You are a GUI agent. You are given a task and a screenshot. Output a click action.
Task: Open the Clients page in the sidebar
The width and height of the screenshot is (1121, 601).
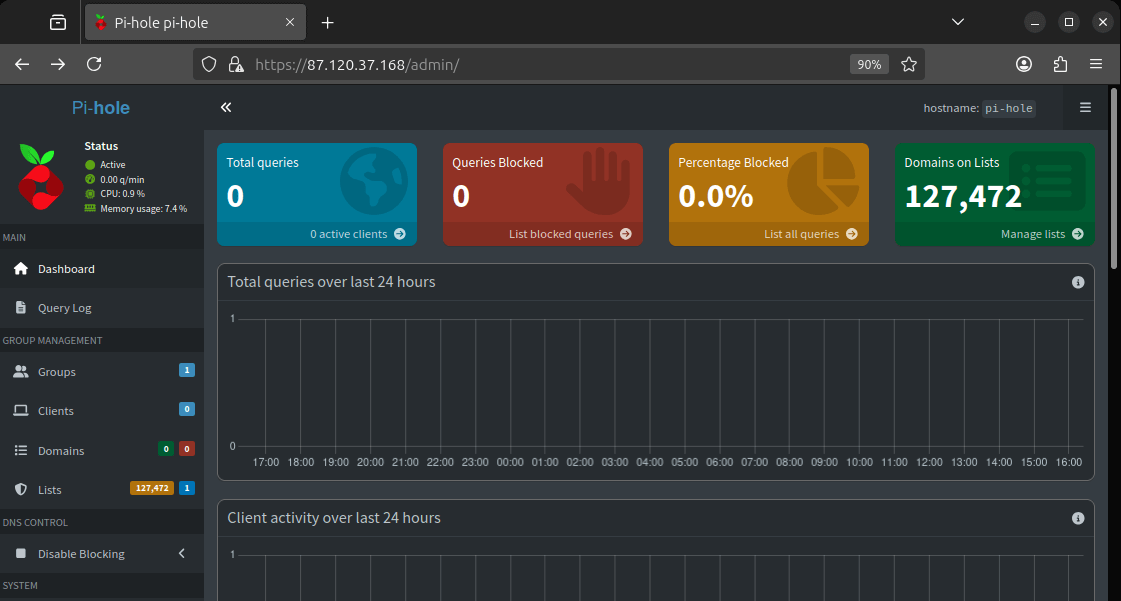(102, 411)
